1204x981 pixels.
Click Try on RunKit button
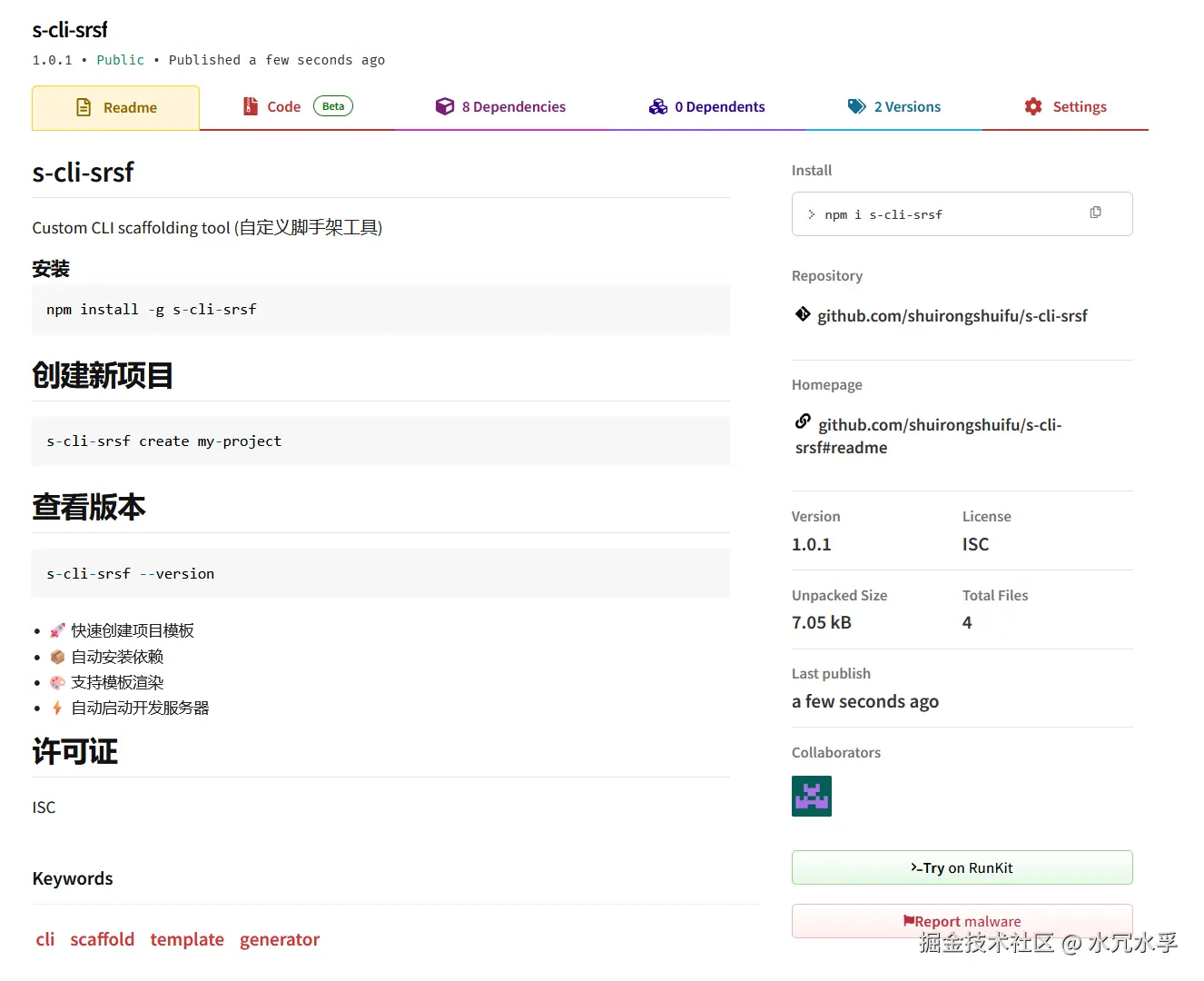(962, 867)
